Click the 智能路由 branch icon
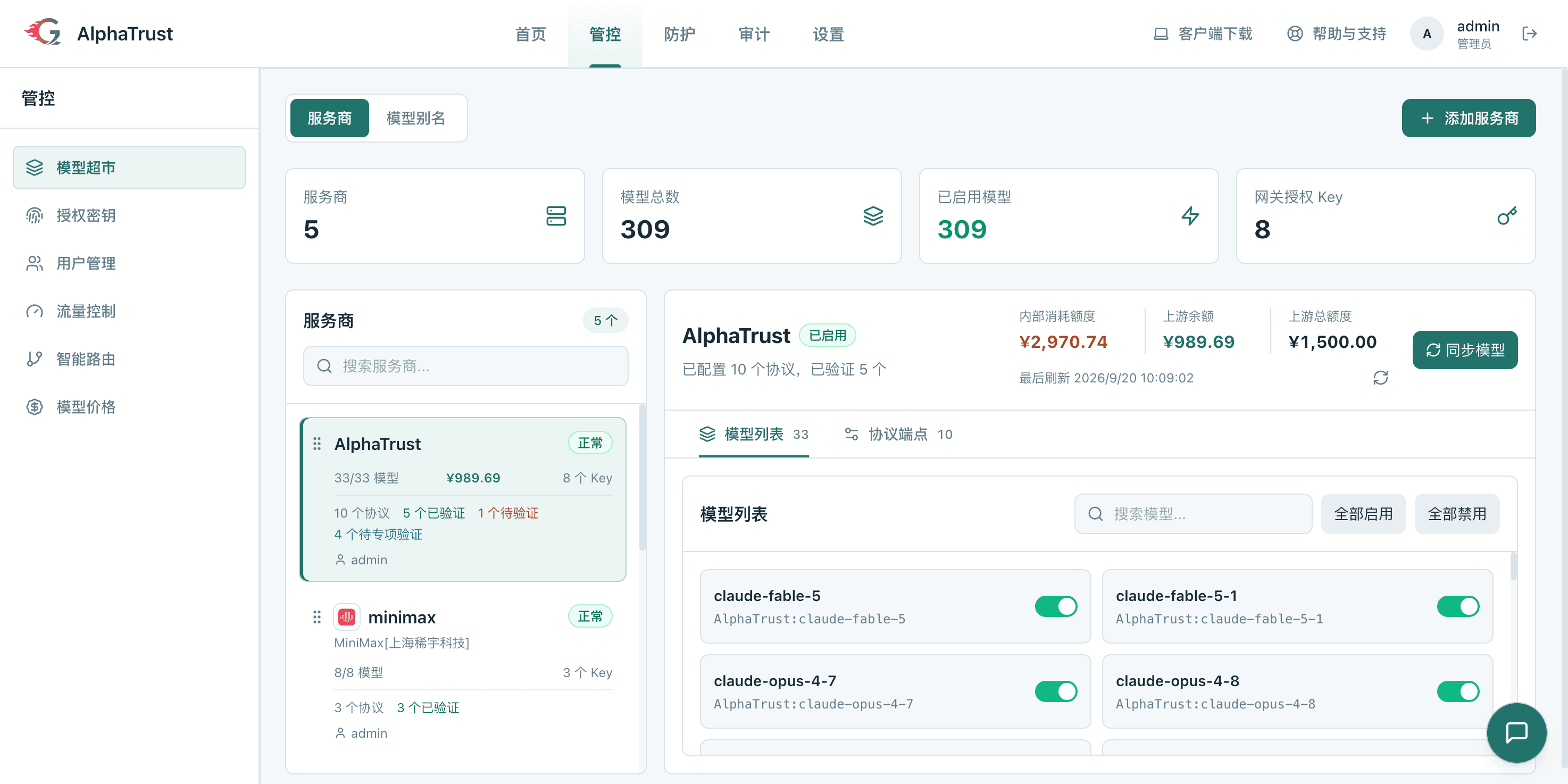 [x=35, y=359]
